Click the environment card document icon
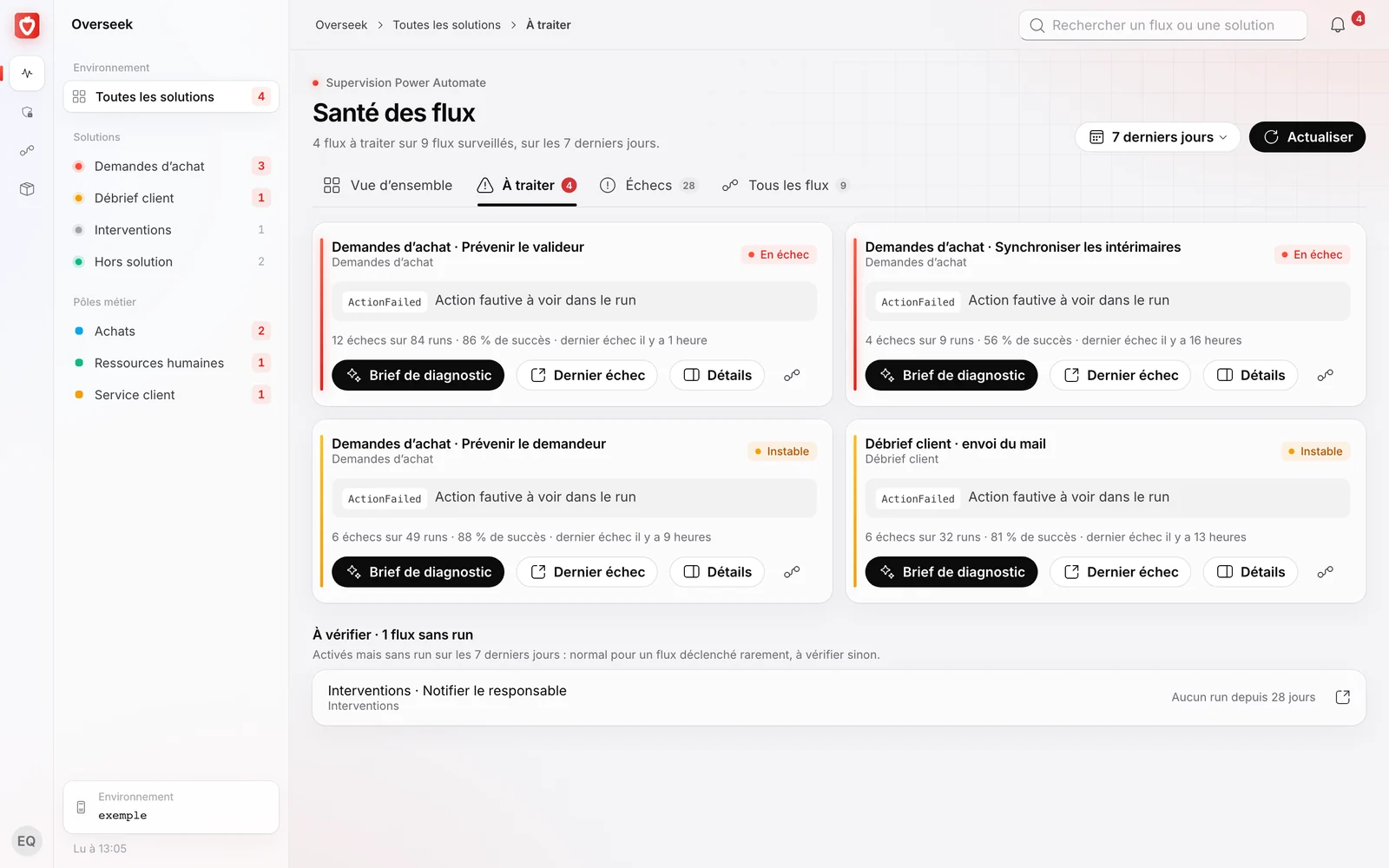 pyautogui.click(x=81, y=807)
